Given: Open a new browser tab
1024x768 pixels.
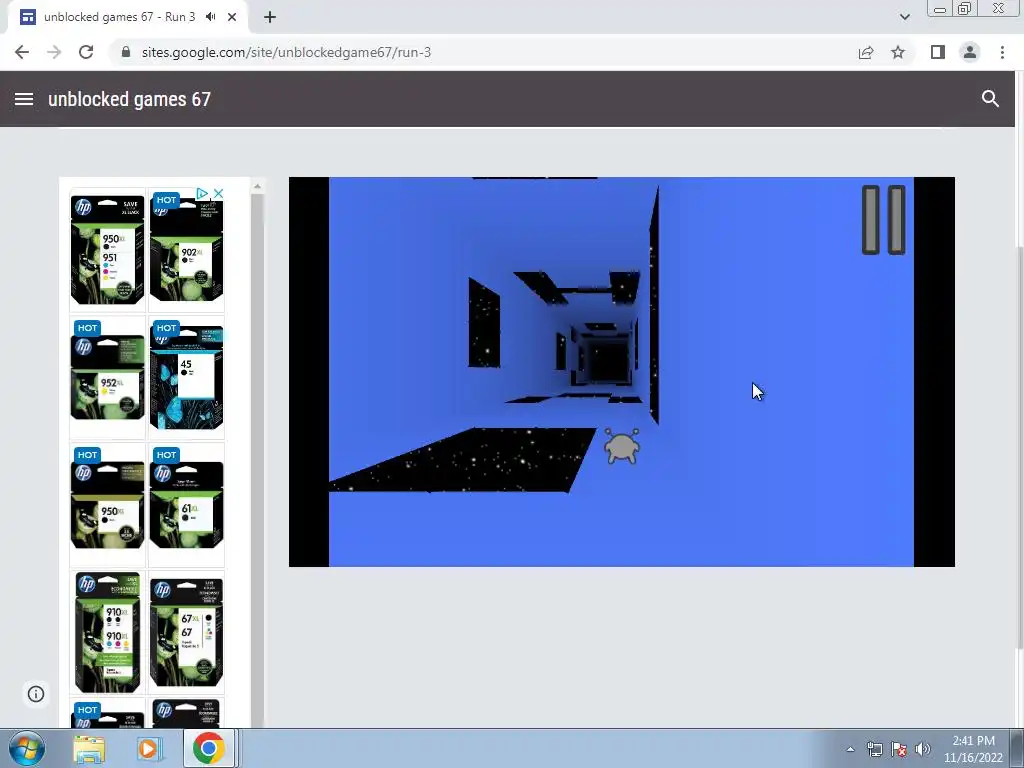Looking at the screenshot, I should 270,17.
